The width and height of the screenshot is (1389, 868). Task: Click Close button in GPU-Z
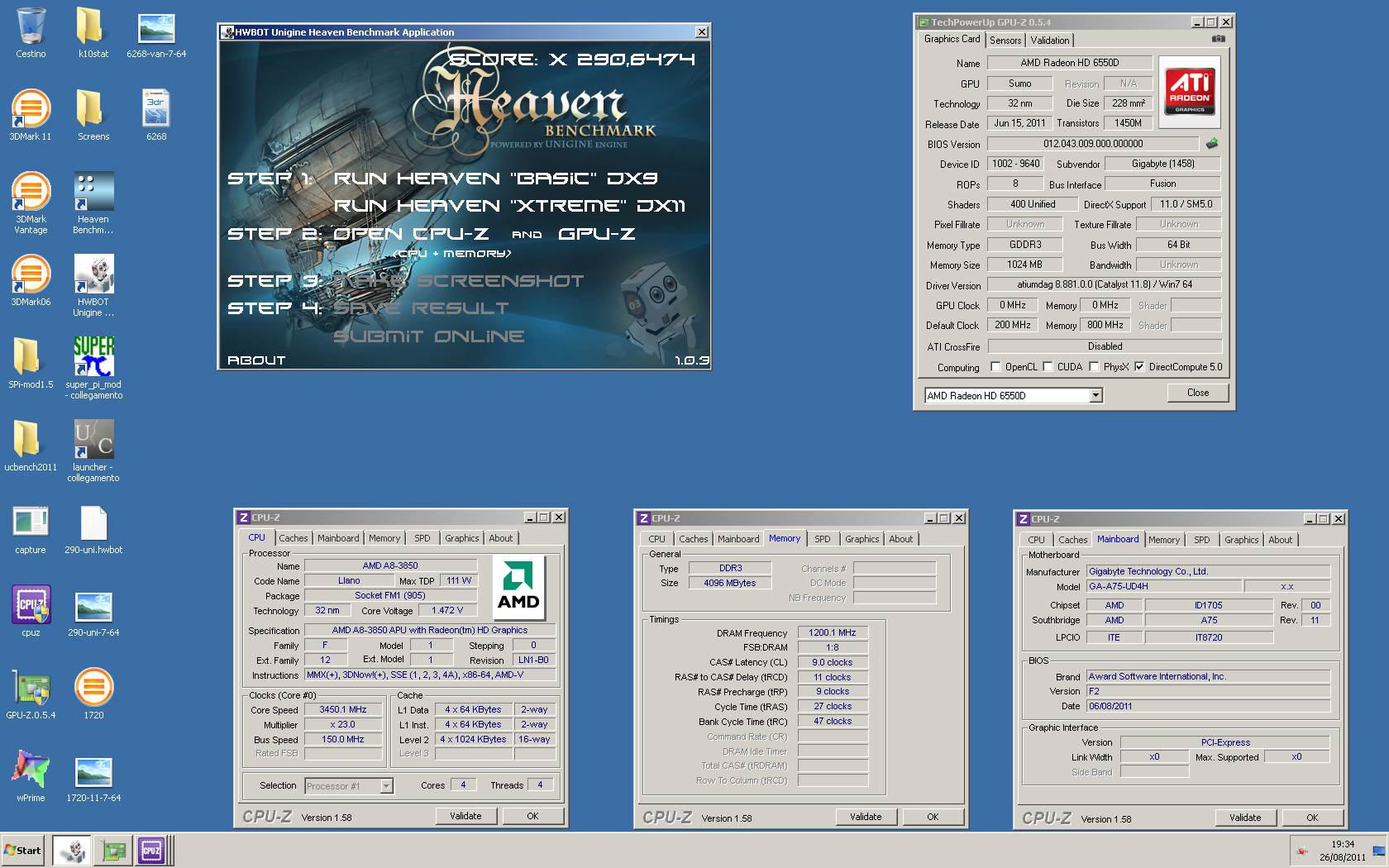[1198, 393]
